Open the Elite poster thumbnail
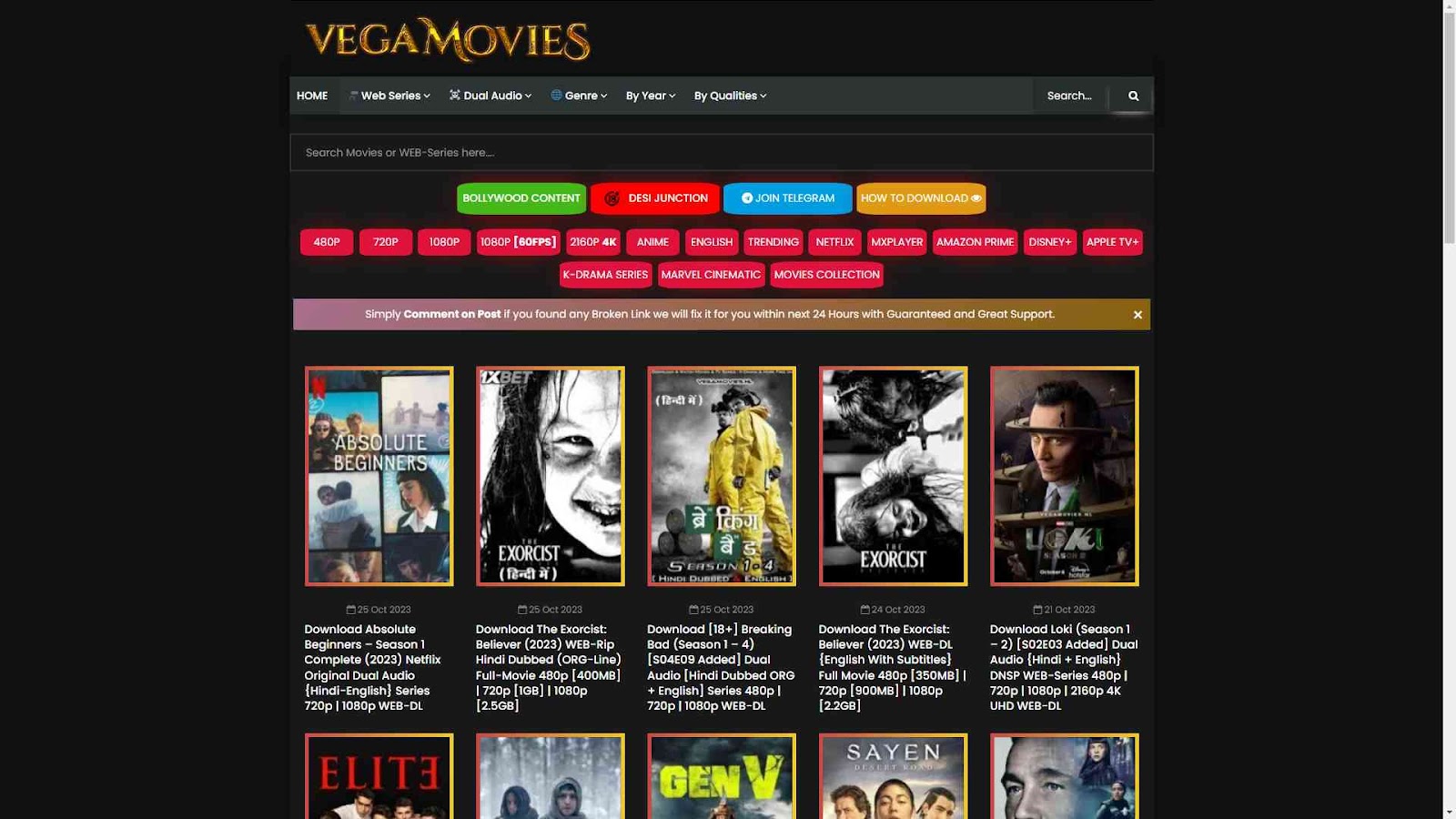This screenshot has height=819, width=1456. click(379, 776)
